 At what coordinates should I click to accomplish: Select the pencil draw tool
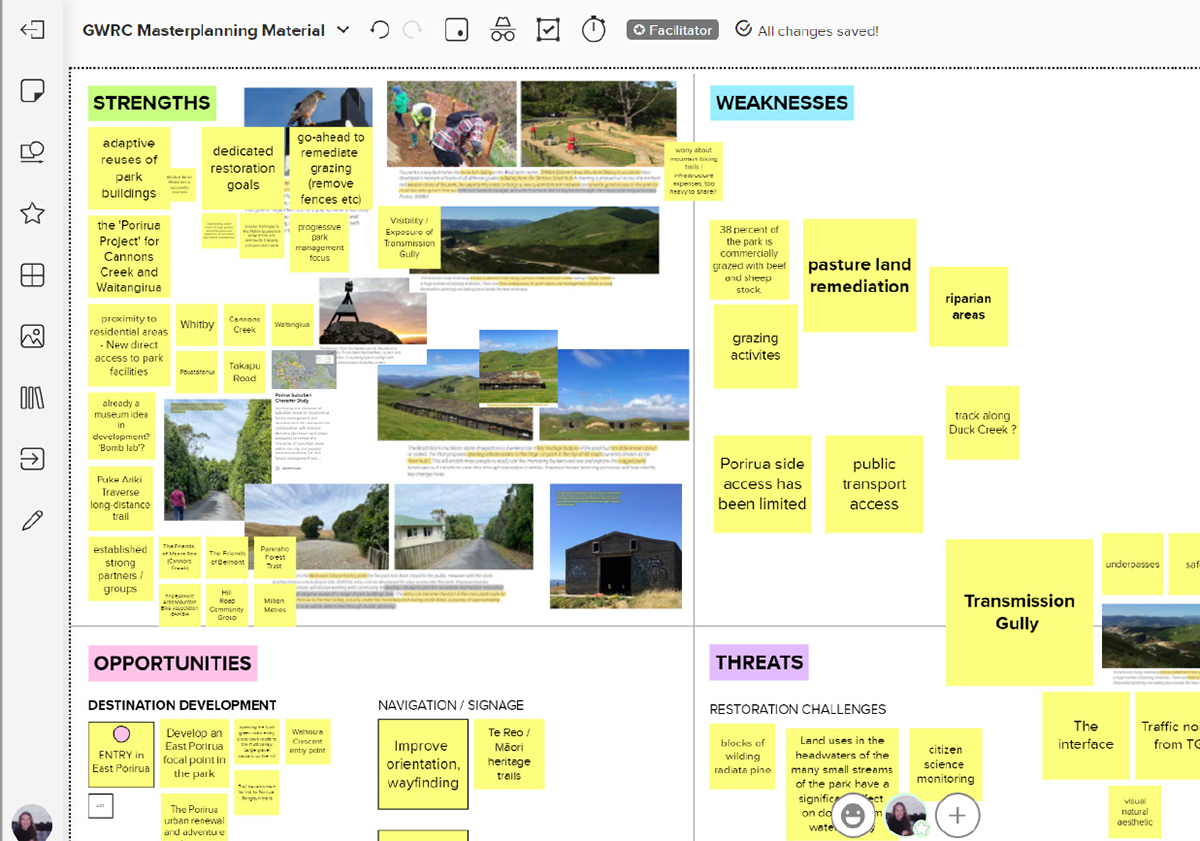(x=32, y=520)
